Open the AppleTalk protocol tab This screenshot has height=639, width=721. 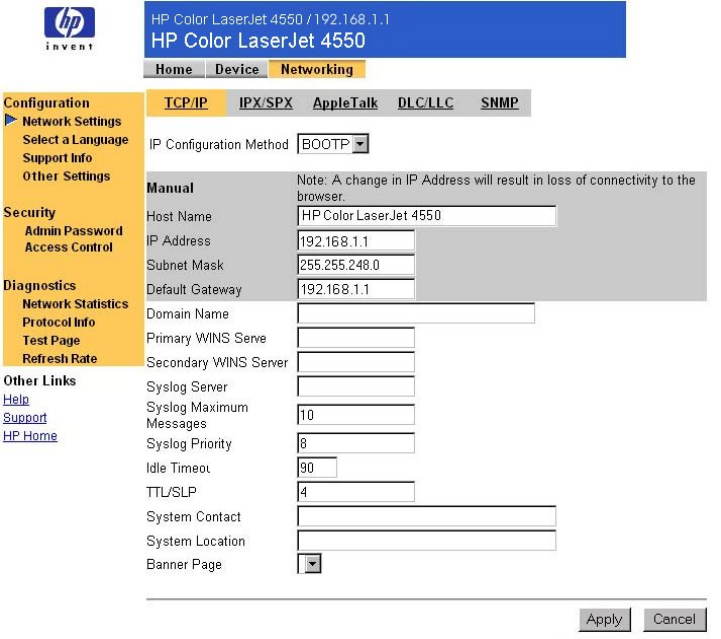[345, 103]
